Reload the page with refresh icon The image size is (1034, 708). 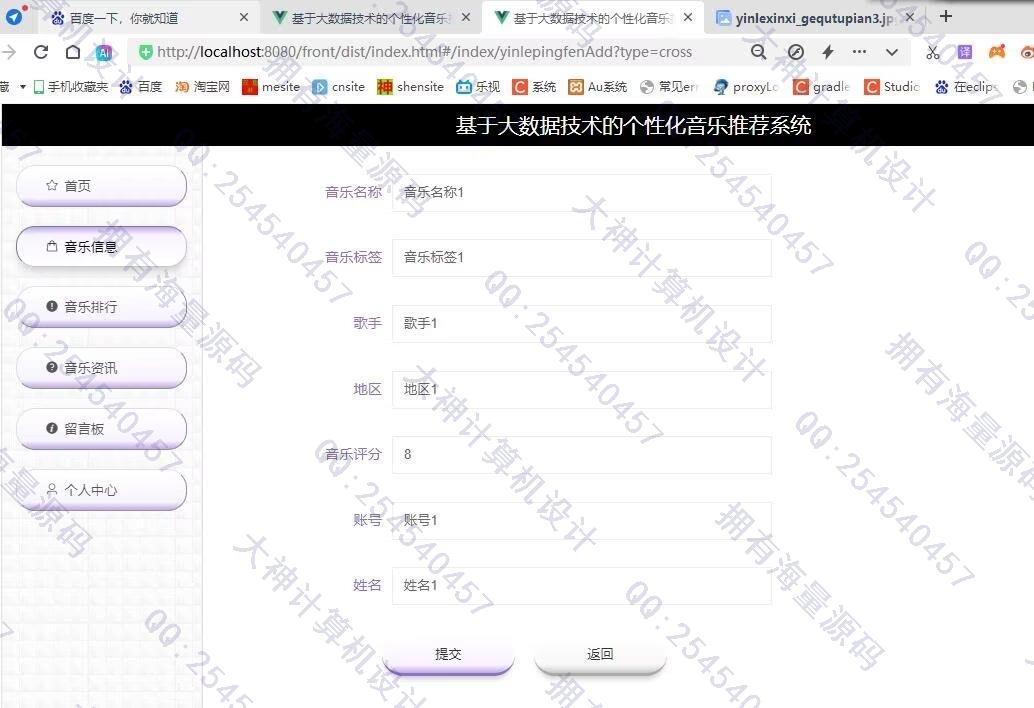click(x=41, y=52)
